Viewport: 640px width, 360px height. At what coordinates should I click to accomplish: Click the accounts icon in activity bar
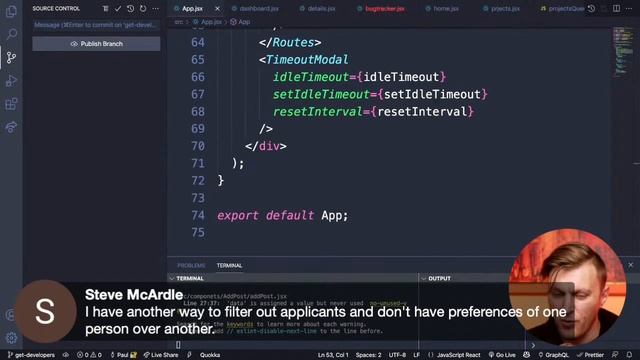pyautogui.click(x=11, y=314)
